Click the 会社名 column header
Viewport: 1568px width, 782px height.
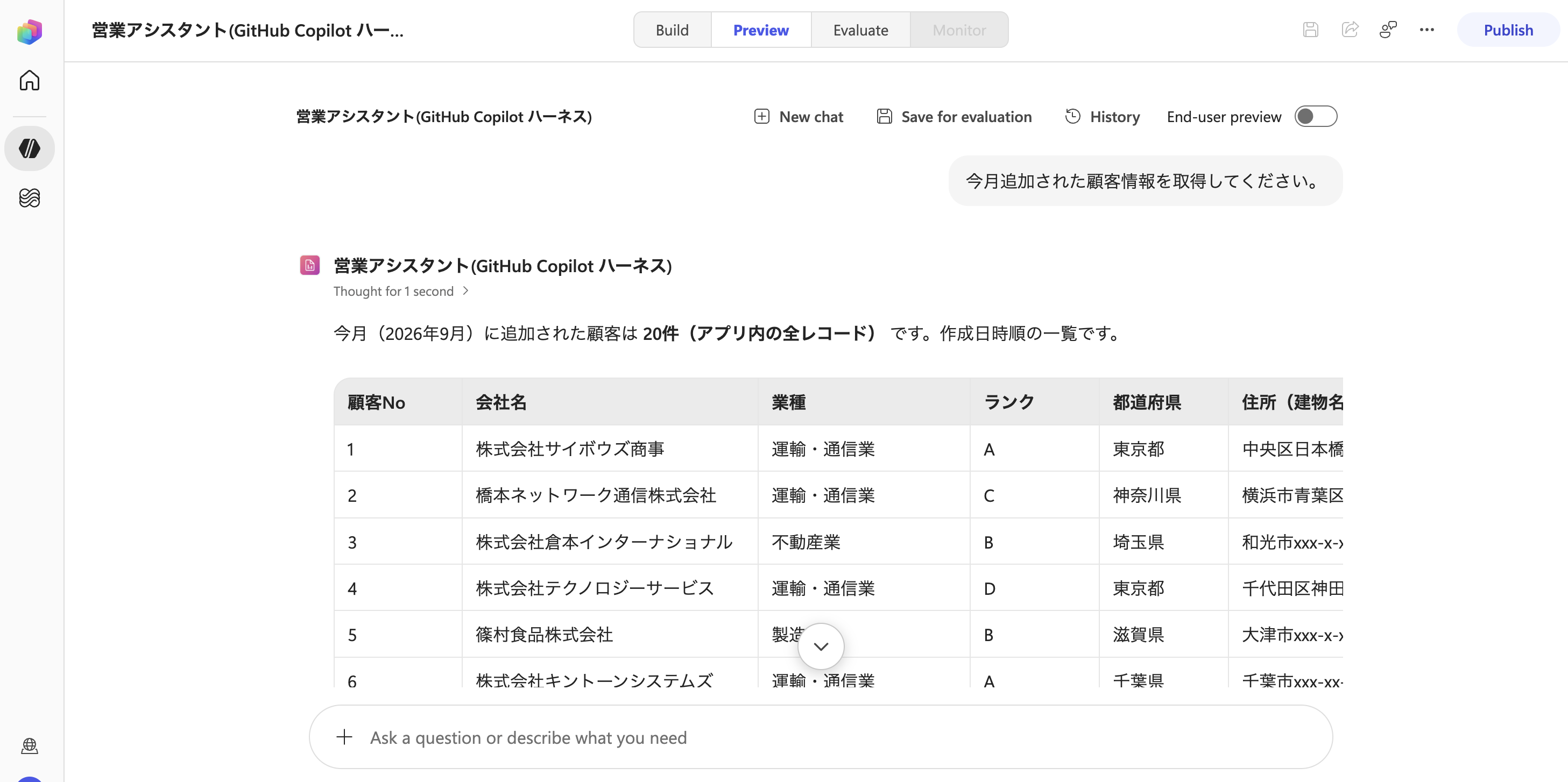point(610,402)
